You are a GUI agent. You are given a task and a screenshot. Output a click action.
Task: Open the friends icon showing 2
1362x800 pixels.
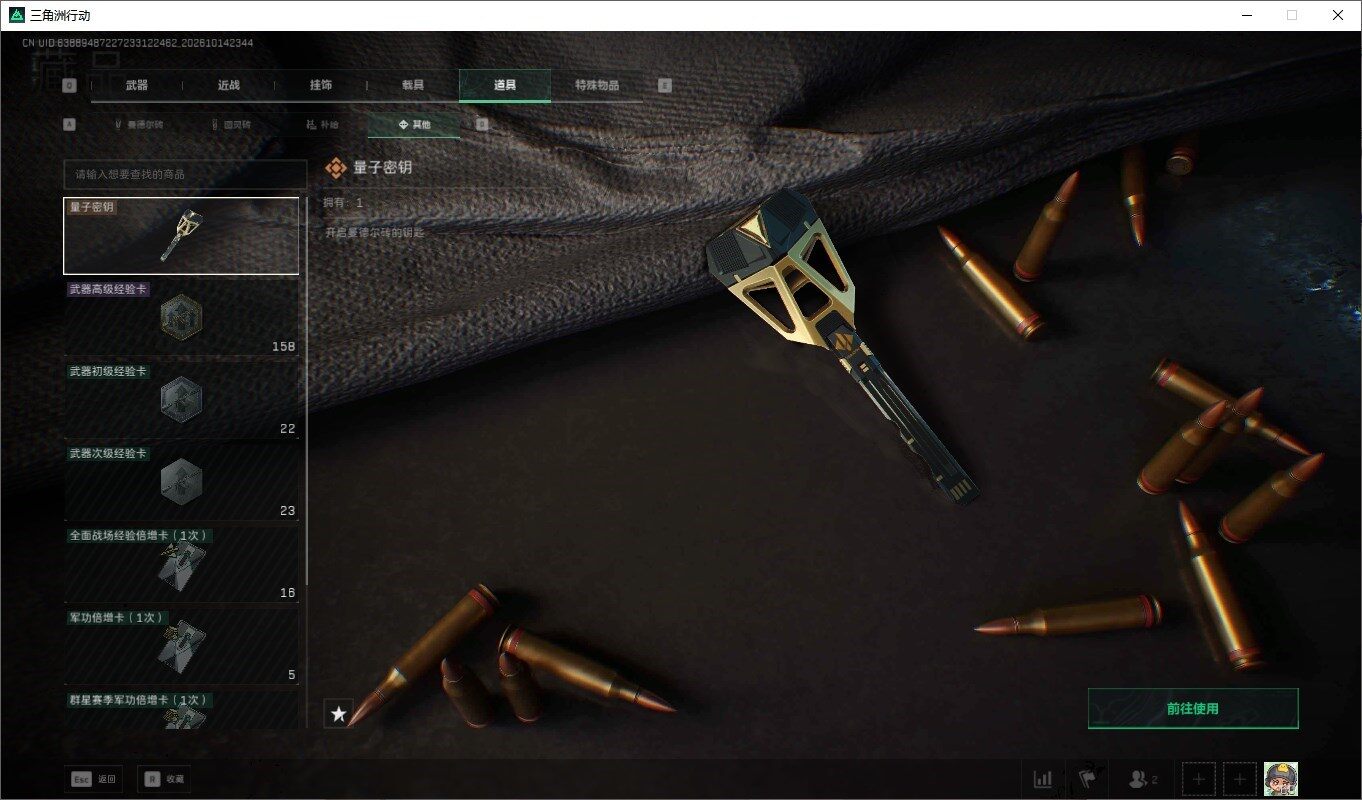coord(1142,779)
